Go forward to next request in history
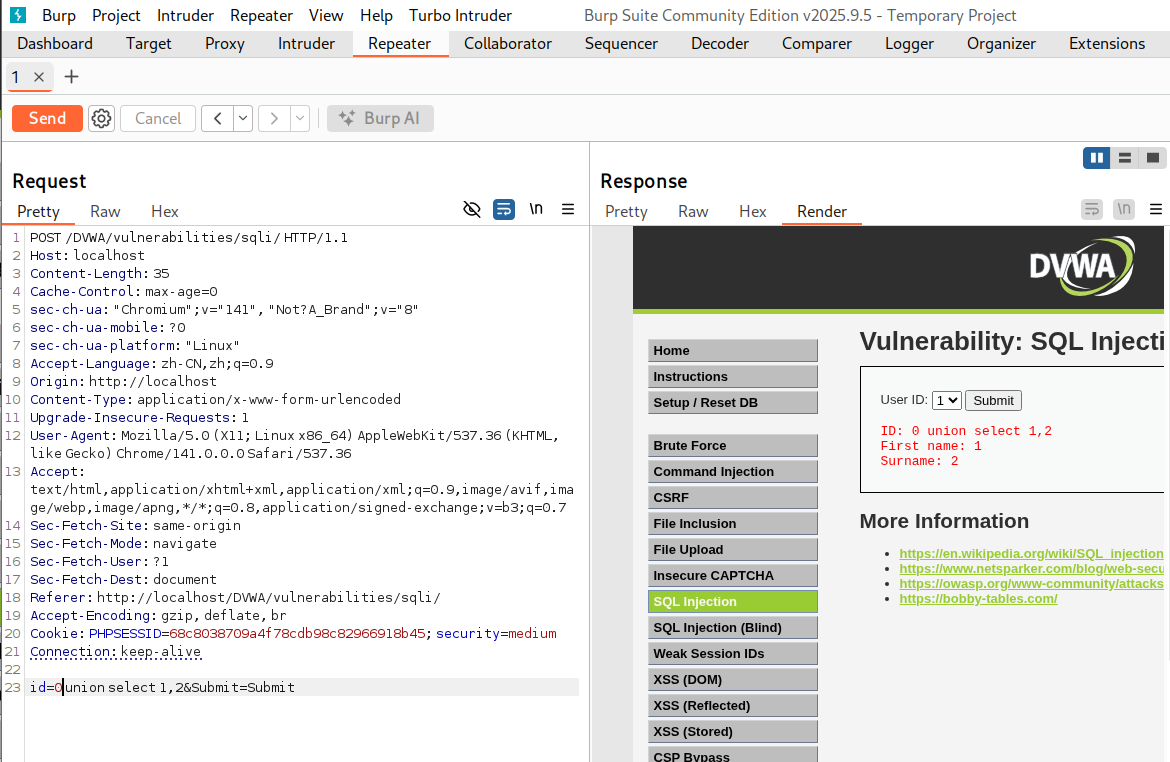The width and height of the screenshot is (1170, 762). pyautogui.click(x=274, y=119)
